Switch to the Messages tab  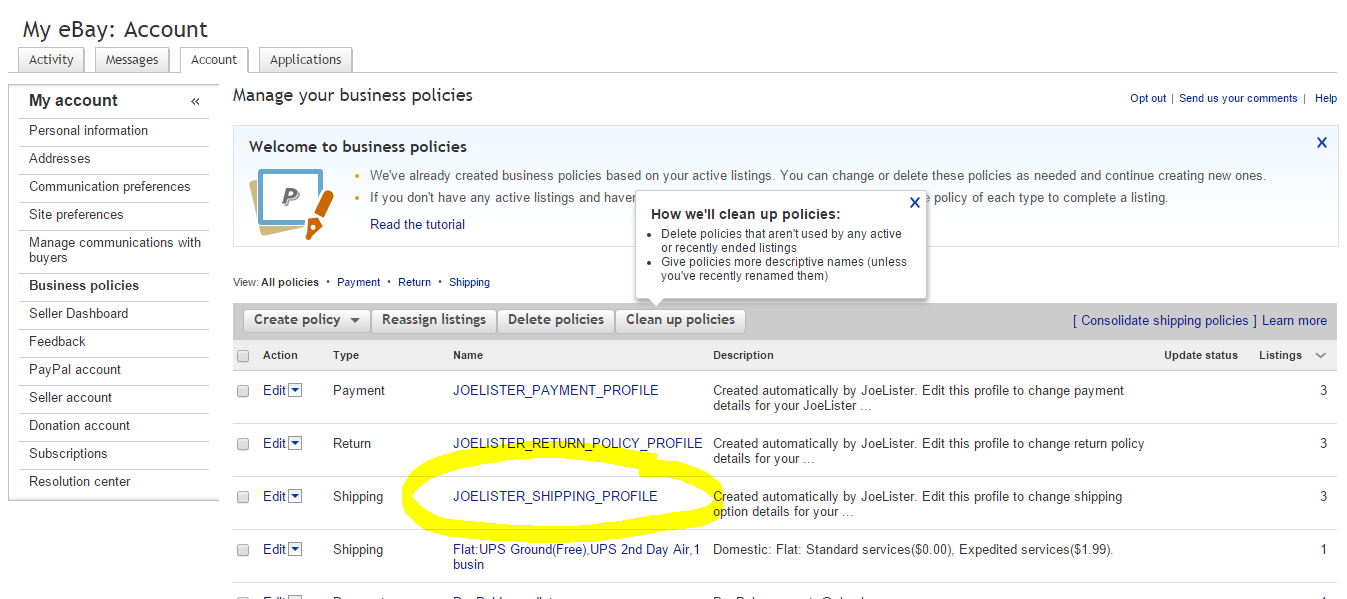pos(132,60)
